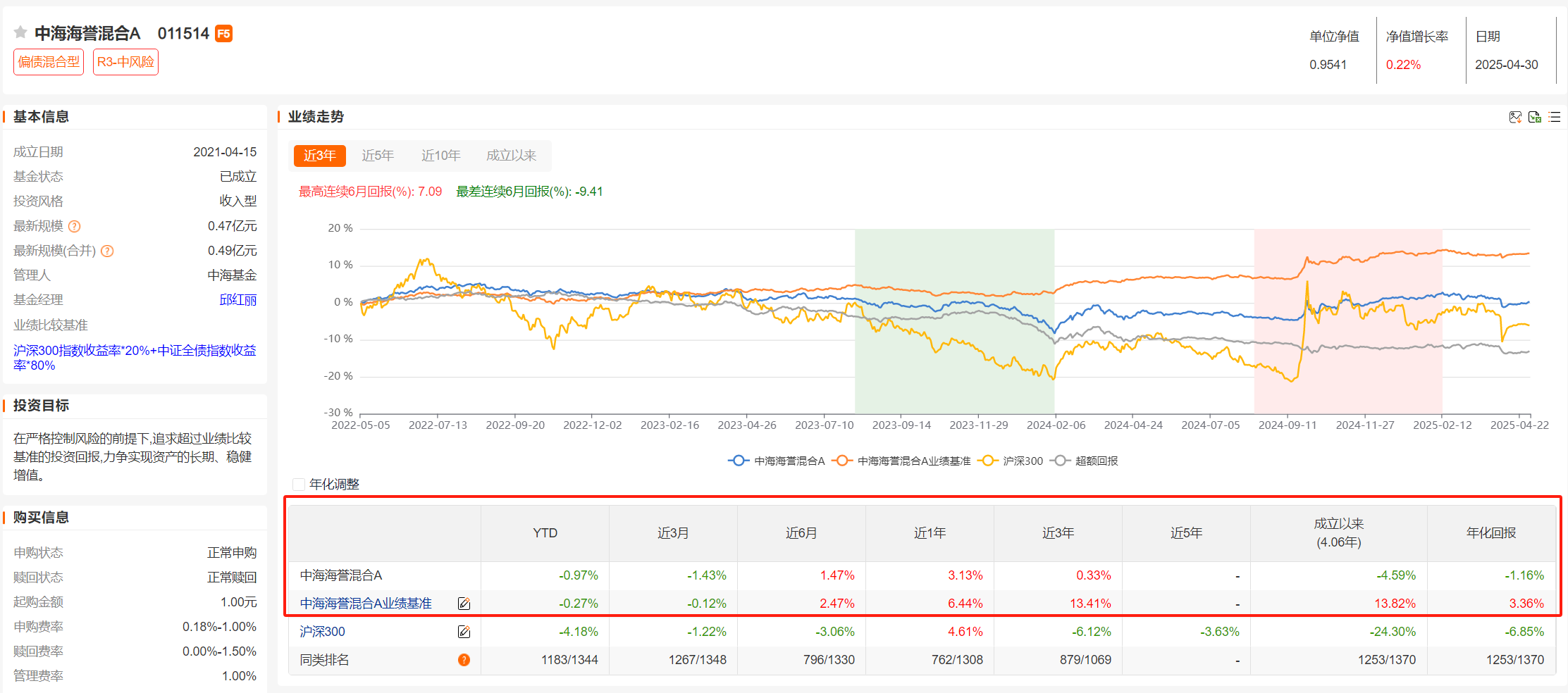
Task: Click the 申购状态 value 正常申购
Action: click(x=232, y=553)
